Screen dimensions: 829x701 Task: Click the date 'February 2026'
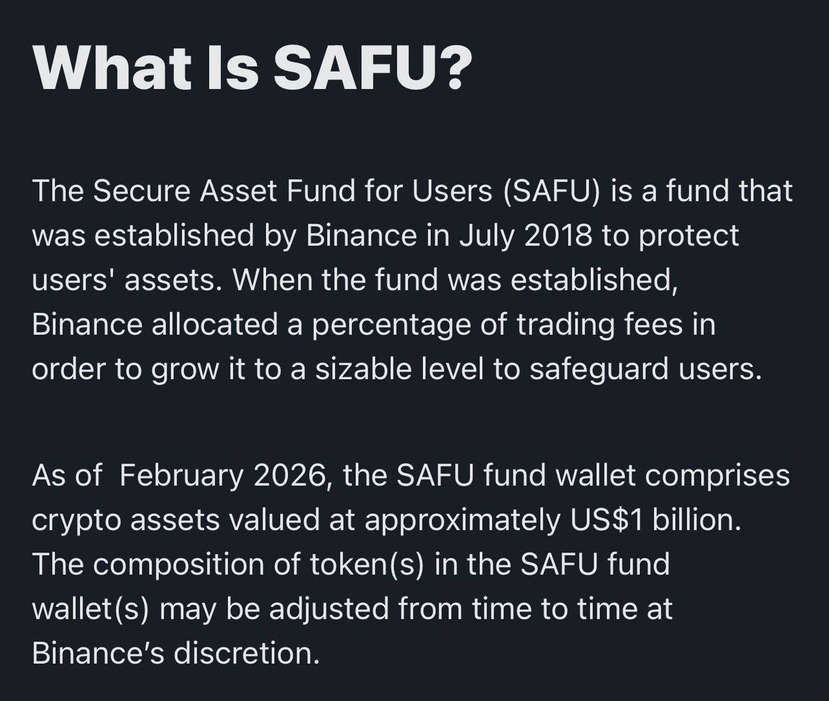[x=222, y=476]
